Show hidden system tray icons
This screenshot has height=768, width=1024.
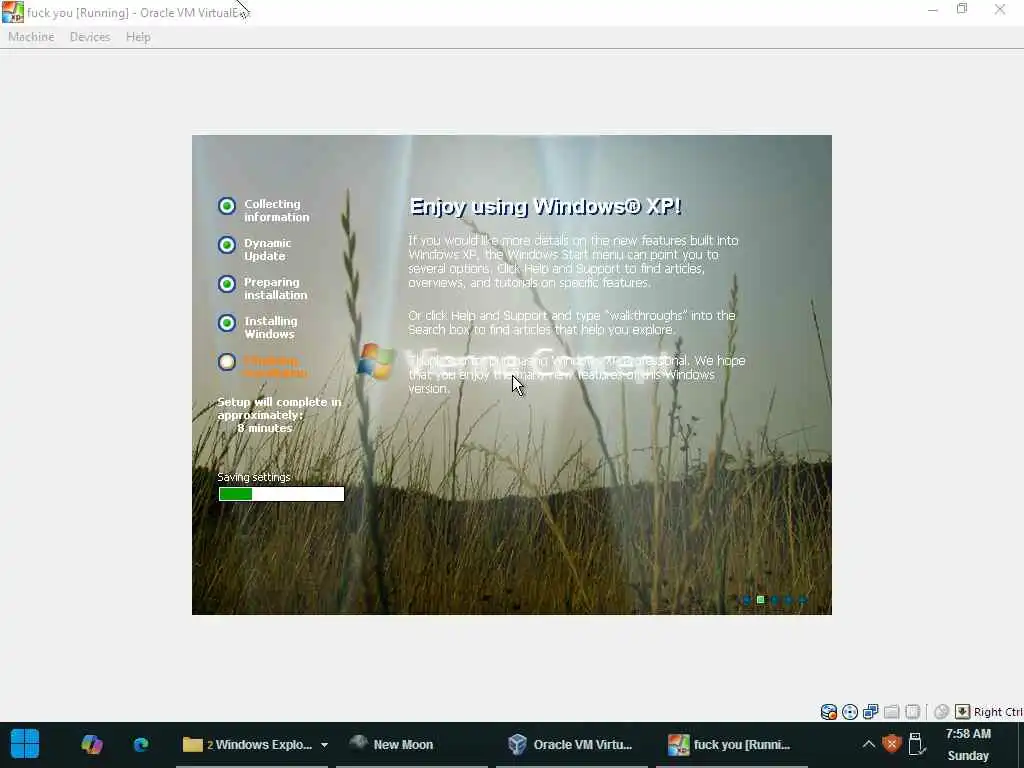pyautogui.click(x=869, y=744)
